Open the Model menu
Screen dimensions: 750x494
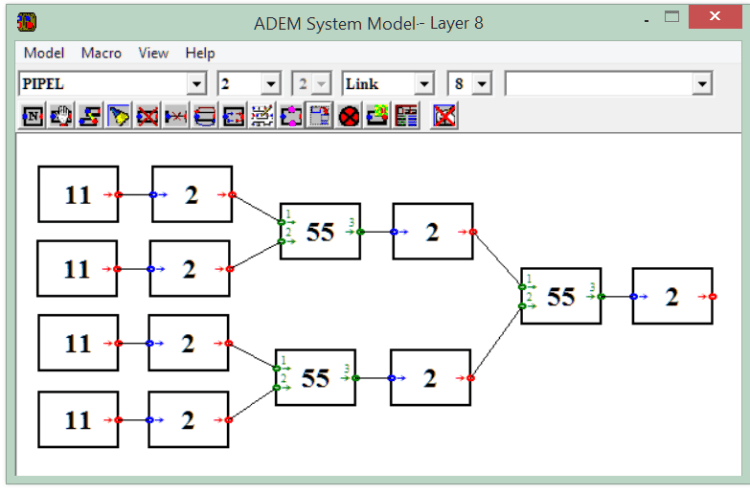point(44,53)
